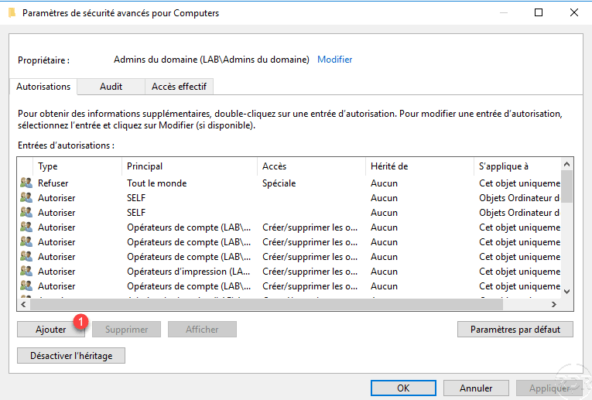Sort entries by the Type column header

(x=77, y=166)
